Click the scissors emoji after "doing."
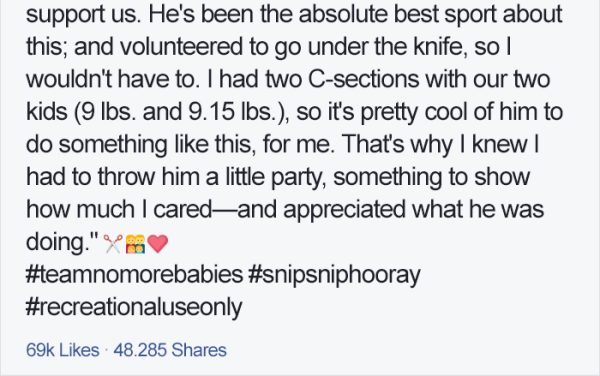Viewport: 600px width, 376px height. [113, 244]
